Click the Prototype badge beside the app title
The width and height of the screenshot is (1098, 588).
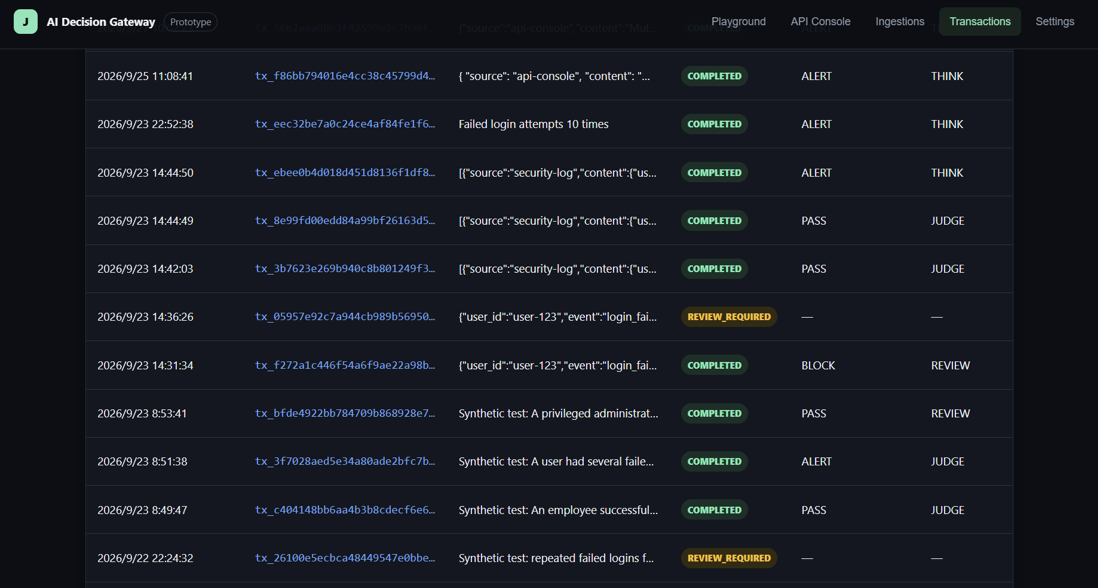tap(190, 22)
